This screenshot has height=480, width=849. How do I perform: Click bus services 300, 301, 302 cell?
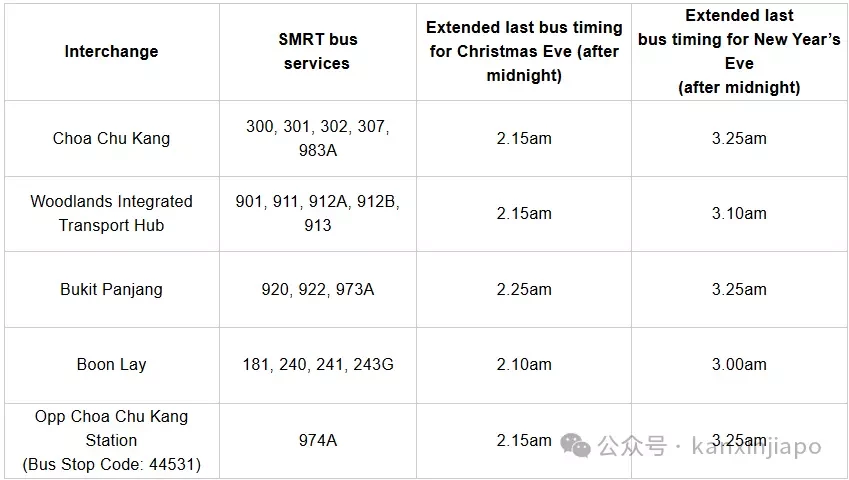pyautogui.click(x=318, y=139)
